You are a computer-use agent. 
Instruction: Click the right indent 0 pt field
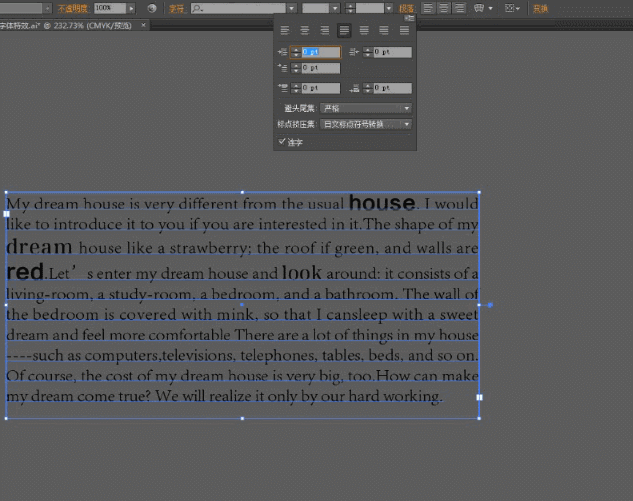[392, 52]
